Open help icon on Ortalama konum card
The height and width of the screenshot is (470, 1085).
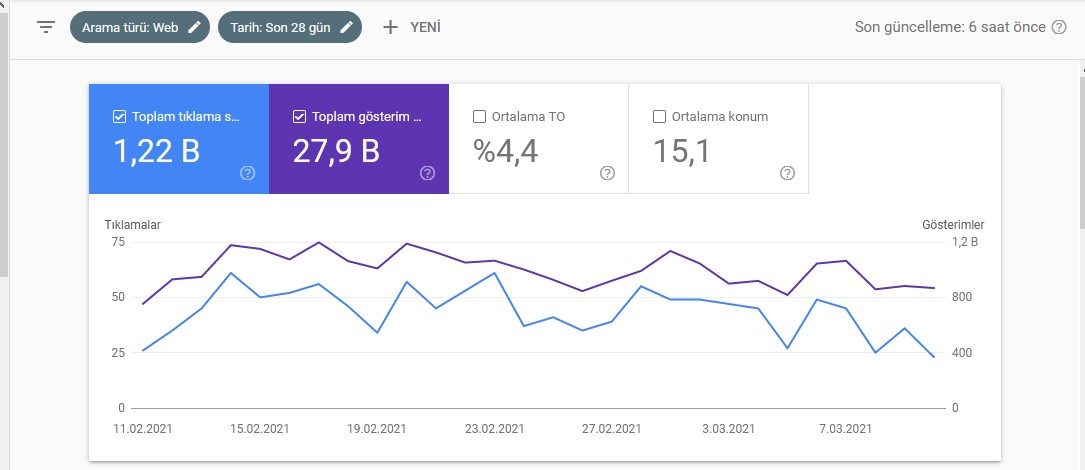[787, 173]
